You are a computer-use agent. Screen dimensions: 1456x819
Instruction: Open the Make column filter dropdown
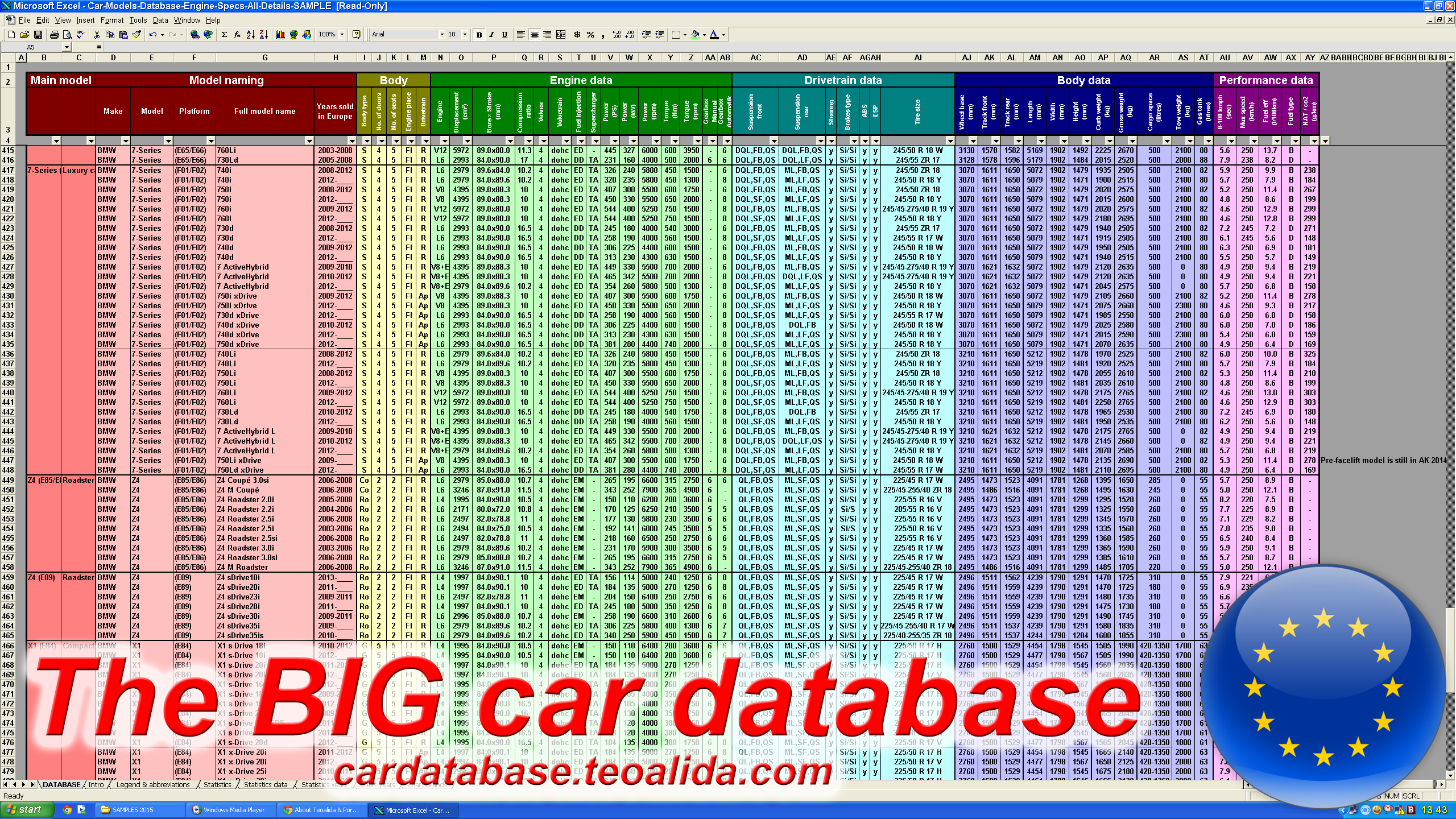pos(125,140)
